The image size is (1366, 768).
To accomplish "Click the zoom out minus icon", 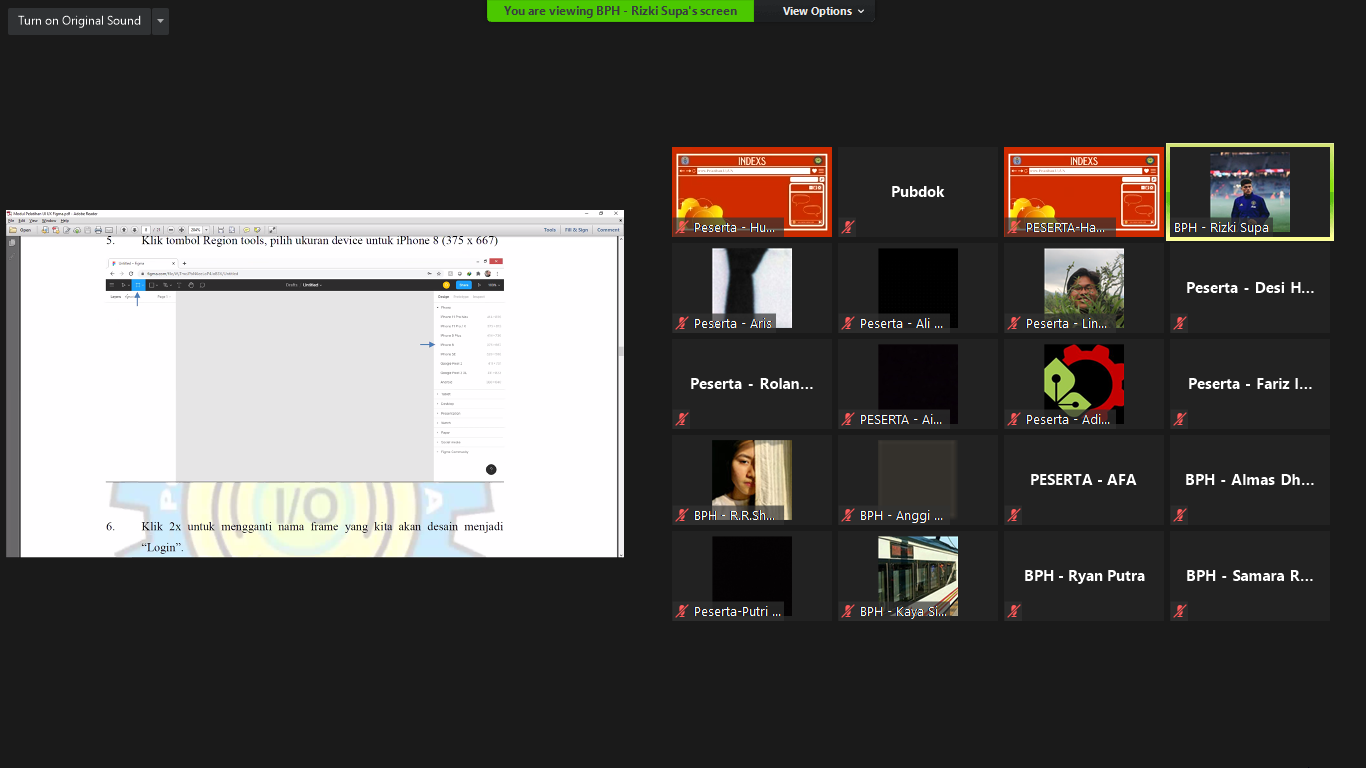I will 171,230.
